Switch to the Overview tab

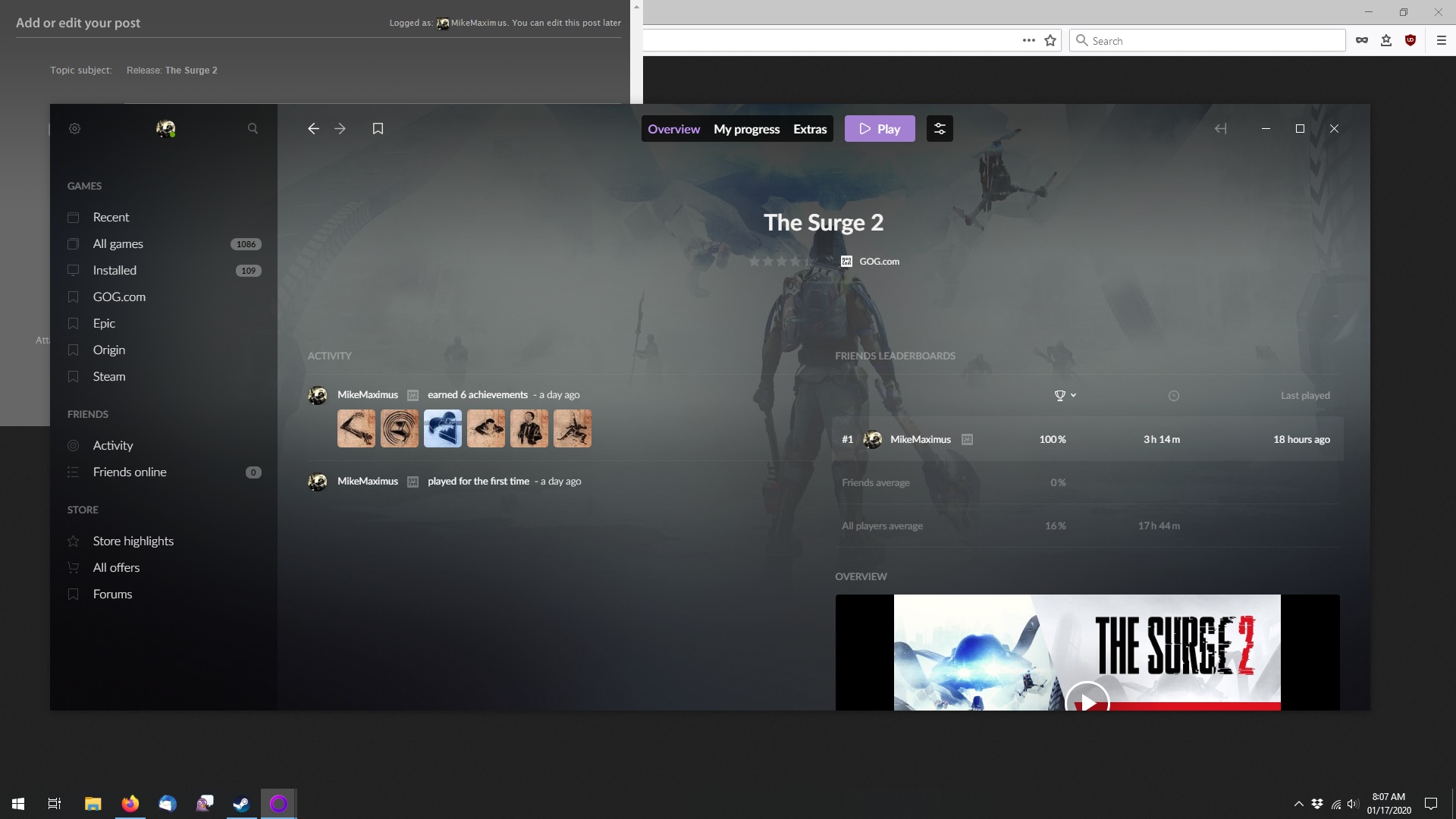(673, 129)
